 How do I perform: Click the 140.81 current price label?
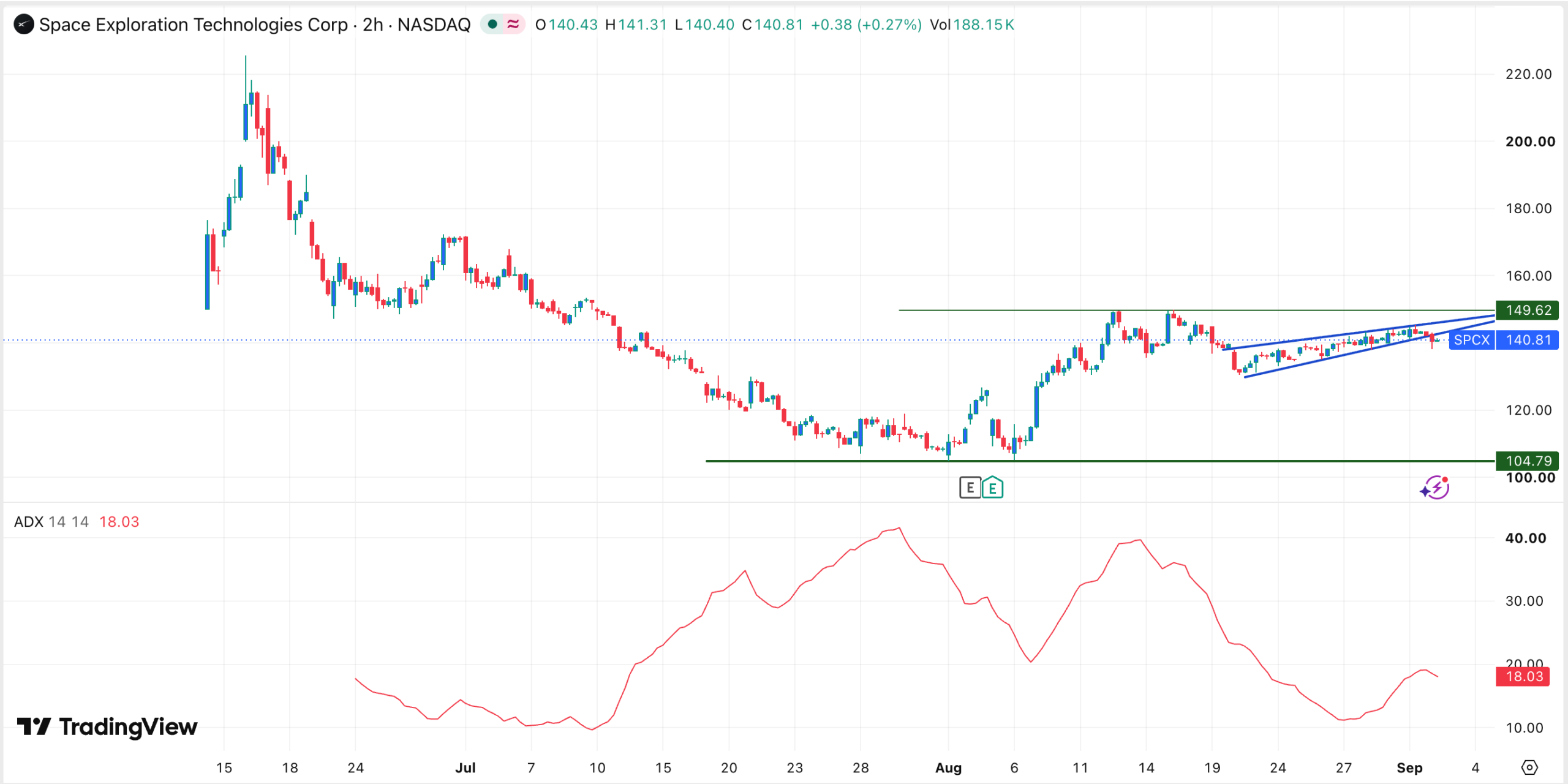coord(1528,340)
